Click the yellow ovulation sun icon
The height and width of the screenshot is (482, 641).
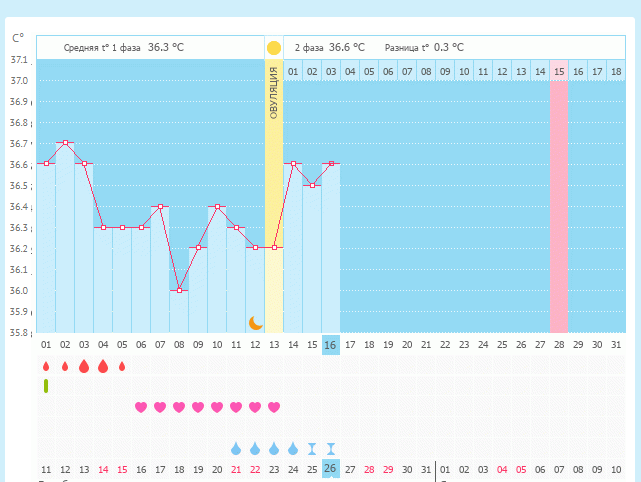tap(274, 47)
